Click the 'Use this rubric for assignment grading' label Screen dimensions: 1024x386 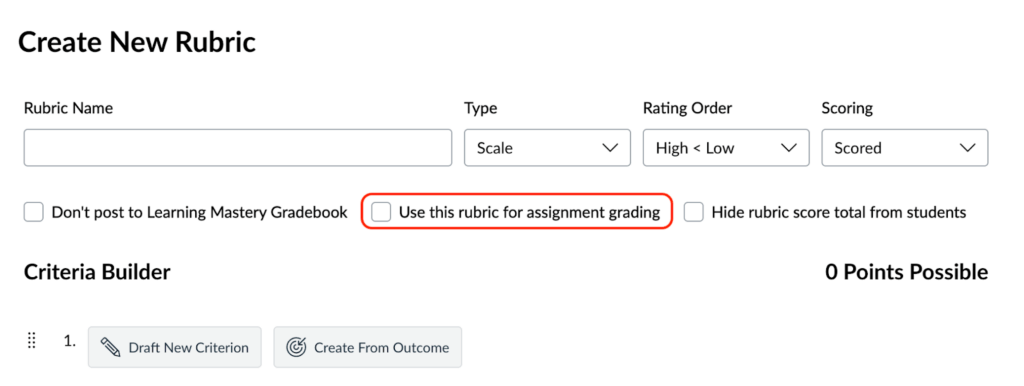pyautogui.click(x=530, y=212)
